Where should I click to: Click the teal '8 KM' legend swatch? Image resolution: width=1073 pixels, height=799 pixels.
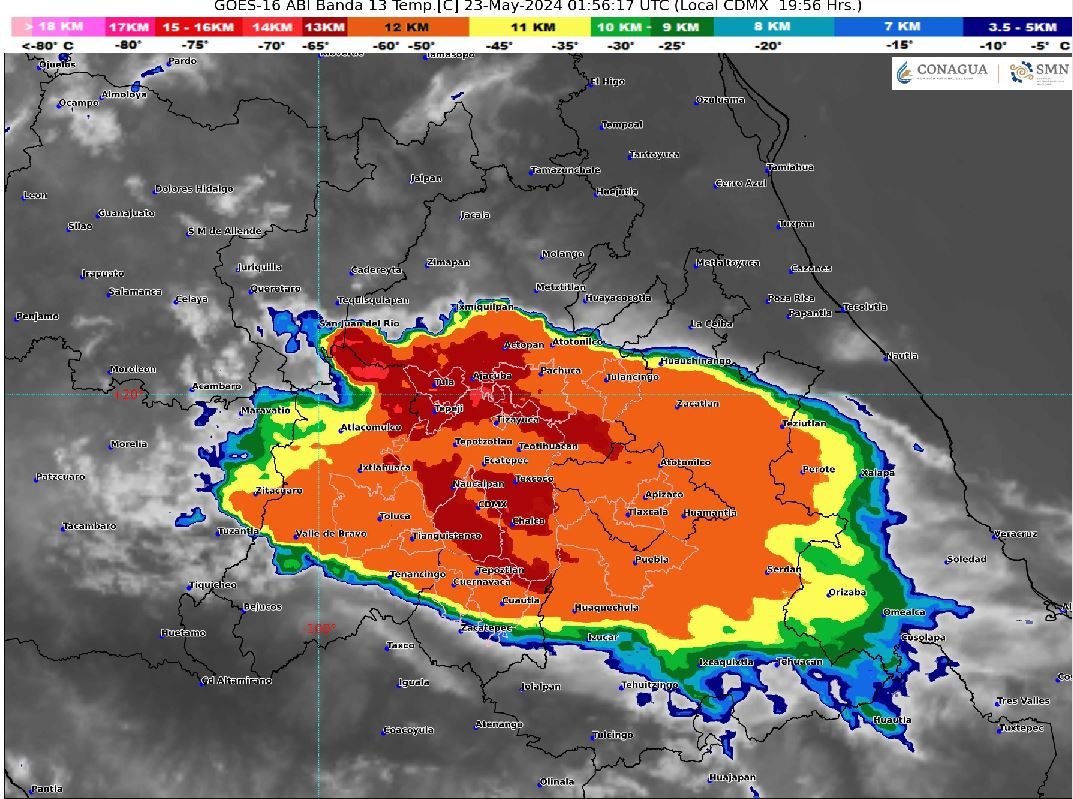[773, 27]
